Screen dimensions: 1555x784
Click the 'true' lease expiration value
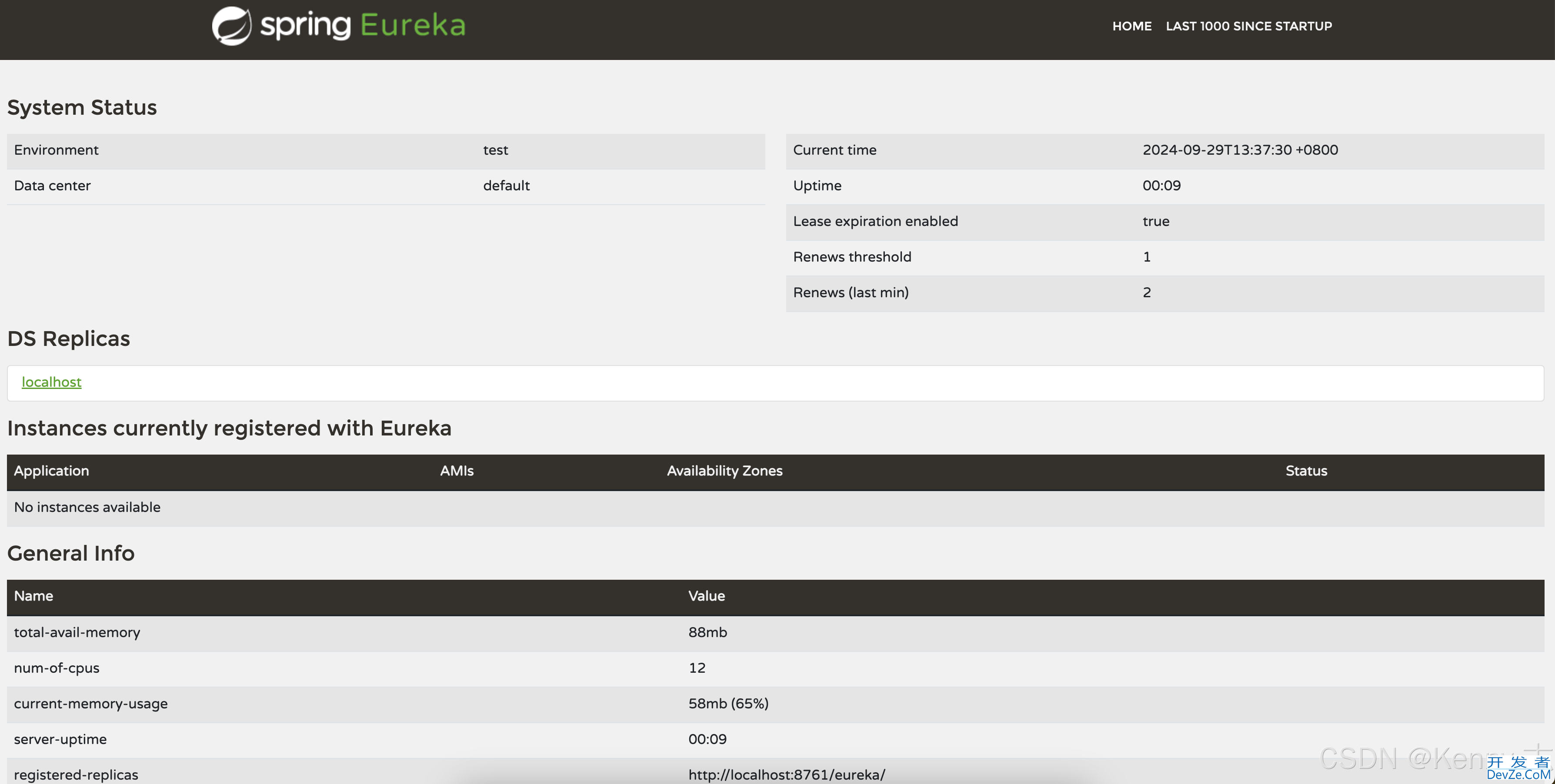click(1156, 221)
